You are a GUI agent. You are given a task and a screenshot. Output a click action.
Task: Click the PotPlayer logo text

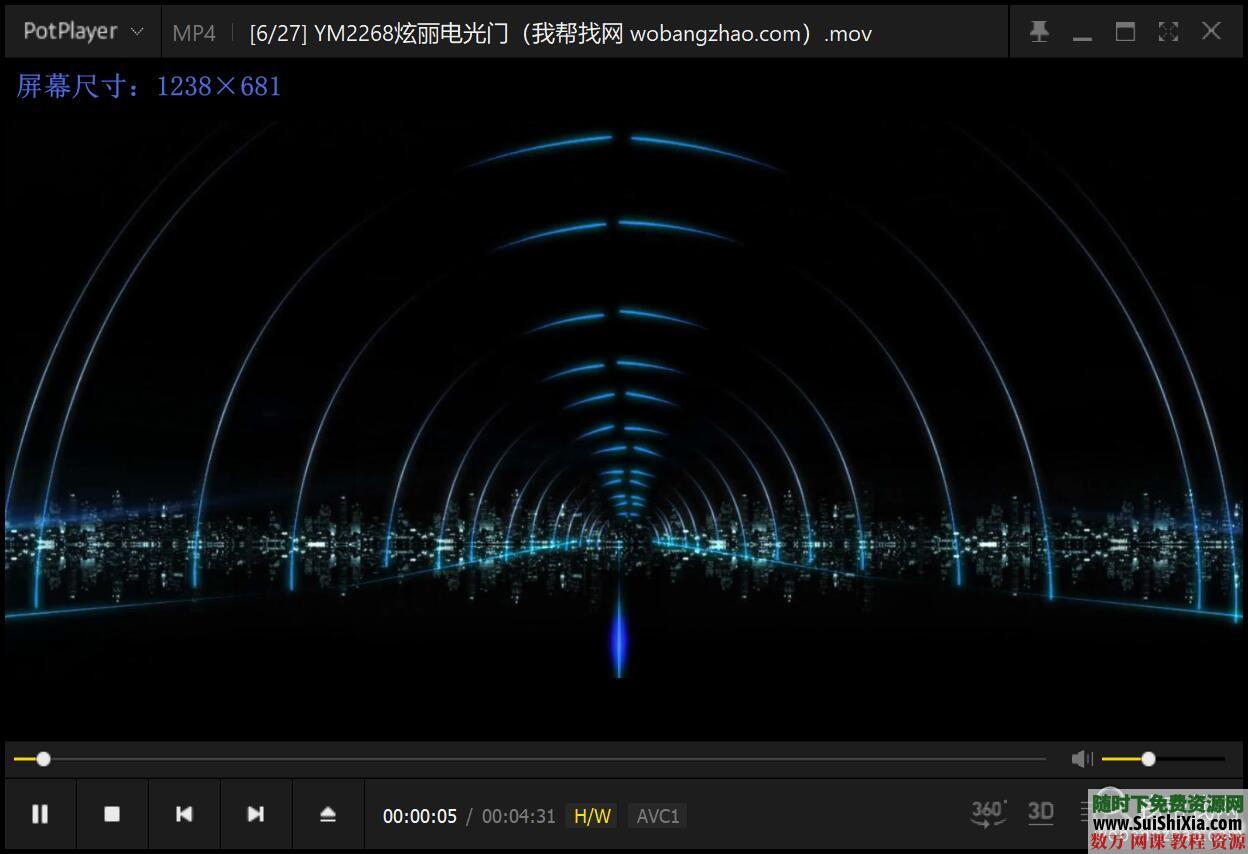[70, 31]
